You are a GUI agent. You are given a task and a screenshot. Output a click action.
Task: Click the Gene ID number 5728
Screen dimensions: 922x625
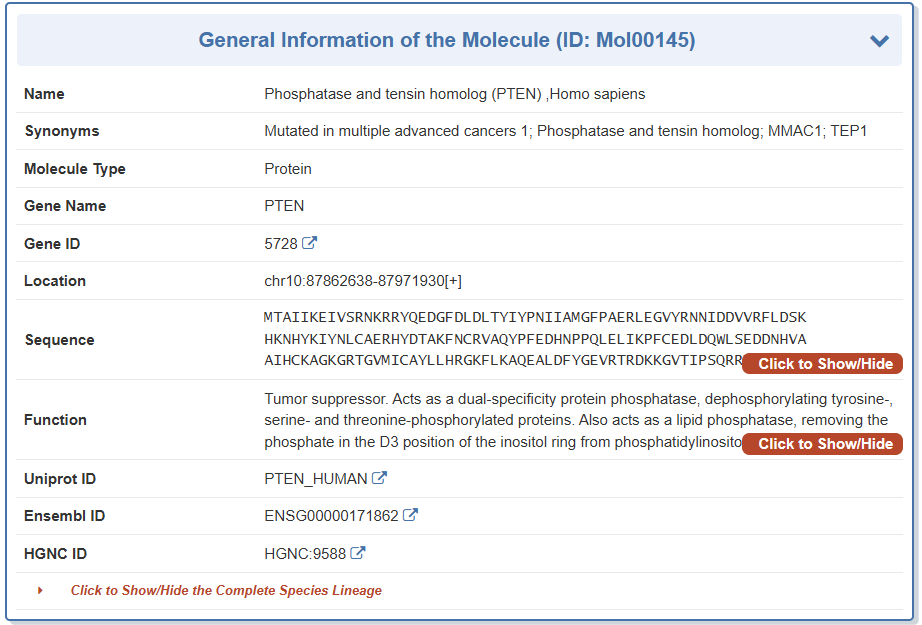(x=281, y=243)
